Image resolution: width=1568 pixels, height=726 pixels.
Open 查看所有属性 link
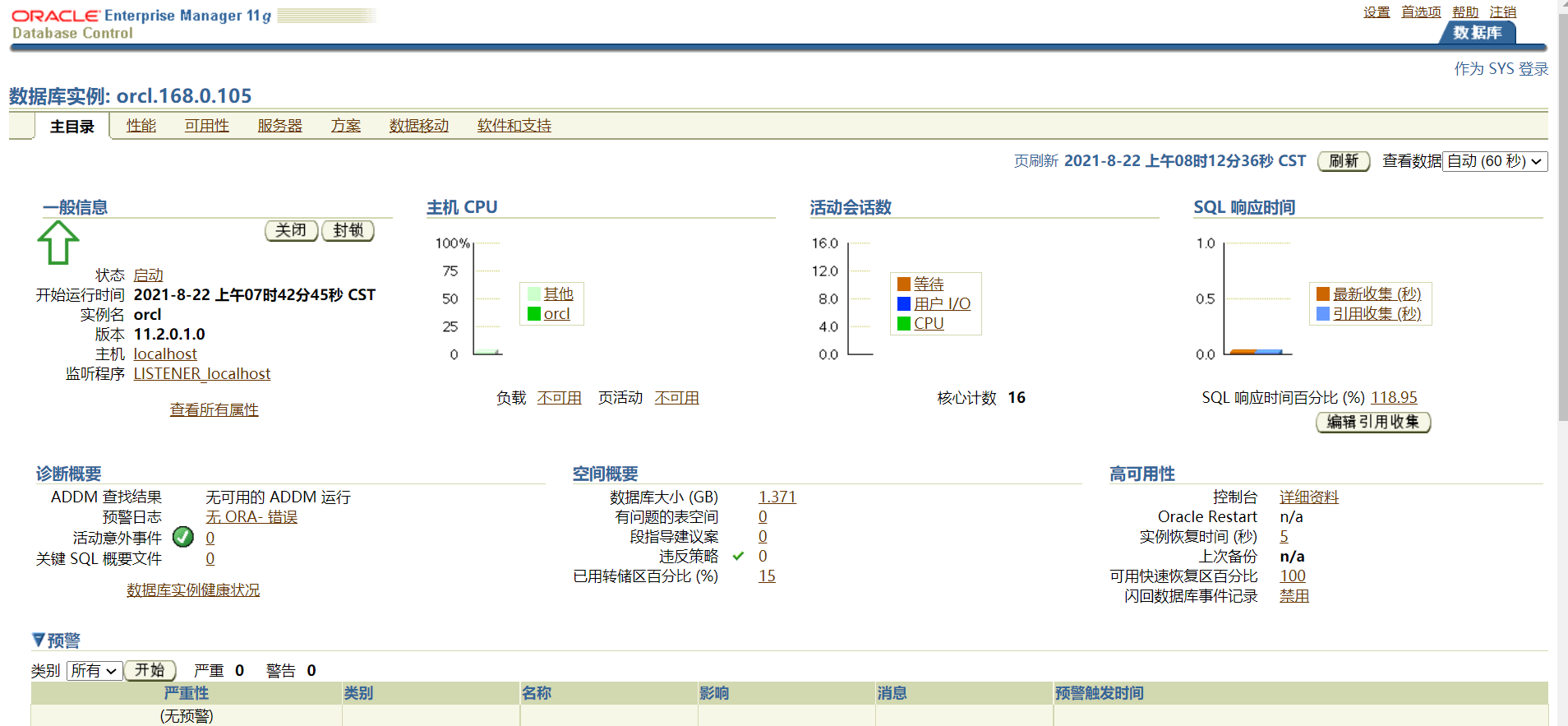214,410
